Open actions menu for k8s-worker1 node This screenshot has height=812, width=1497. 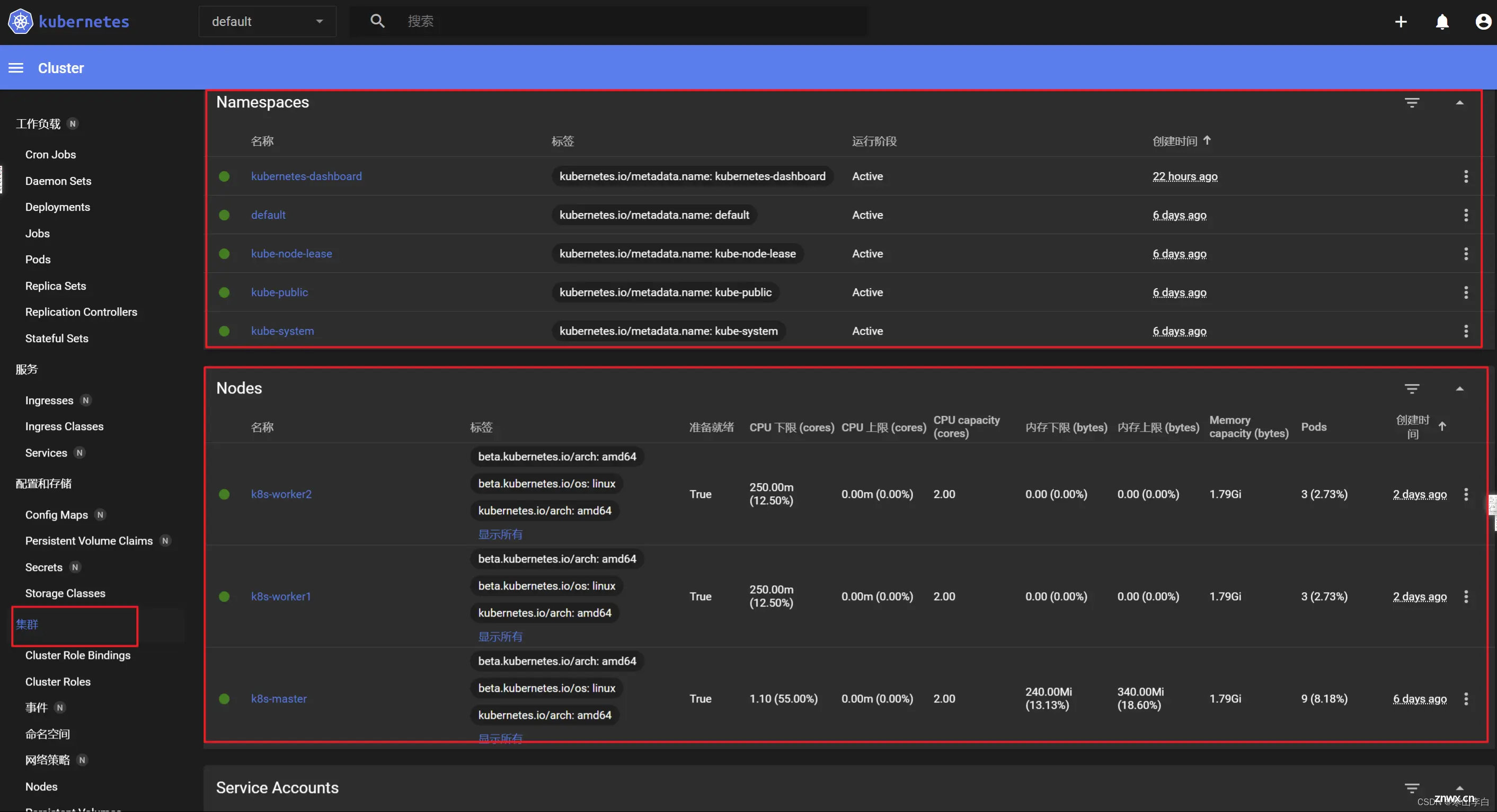[1466, 596]
